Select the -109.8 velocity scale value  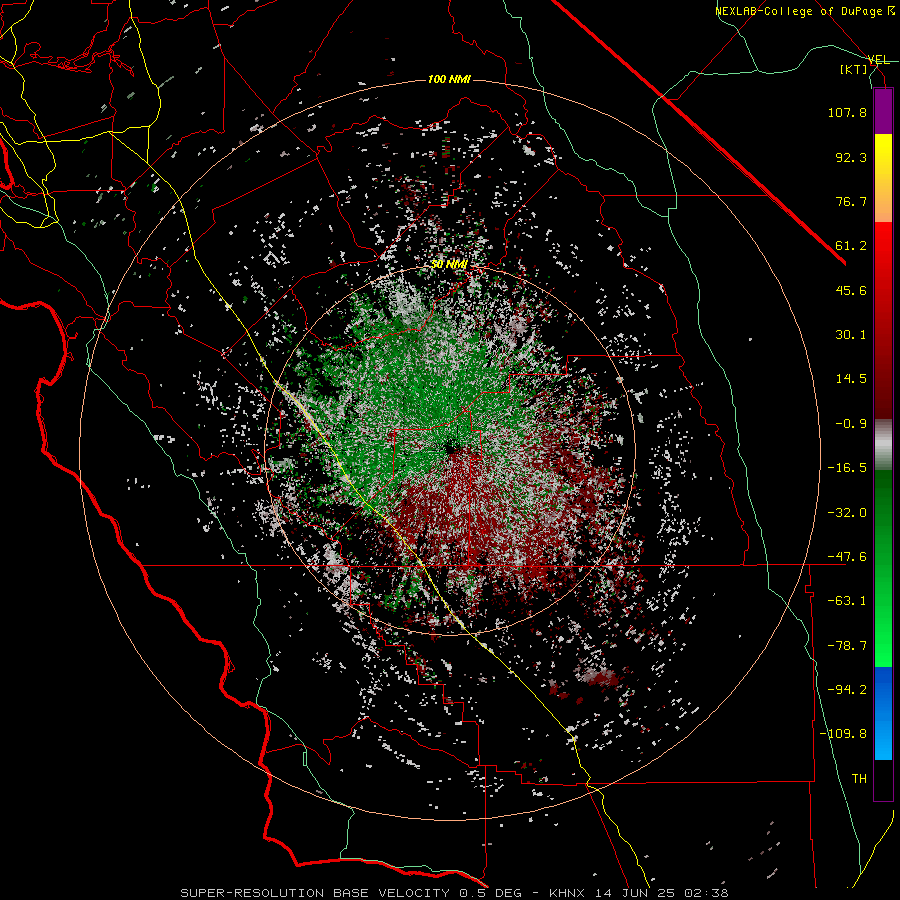point(843,734)
